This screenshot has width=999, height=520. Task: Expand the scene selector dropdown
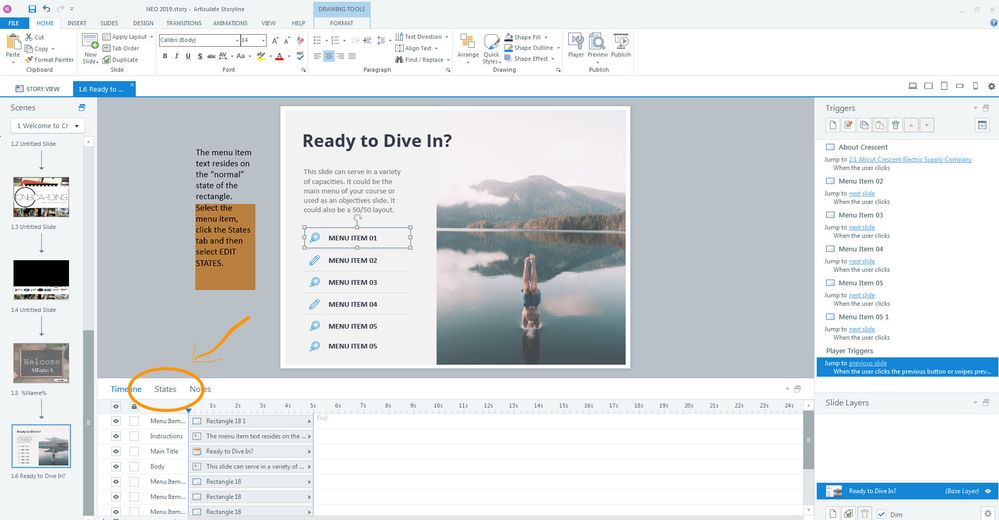coord(79,126)
